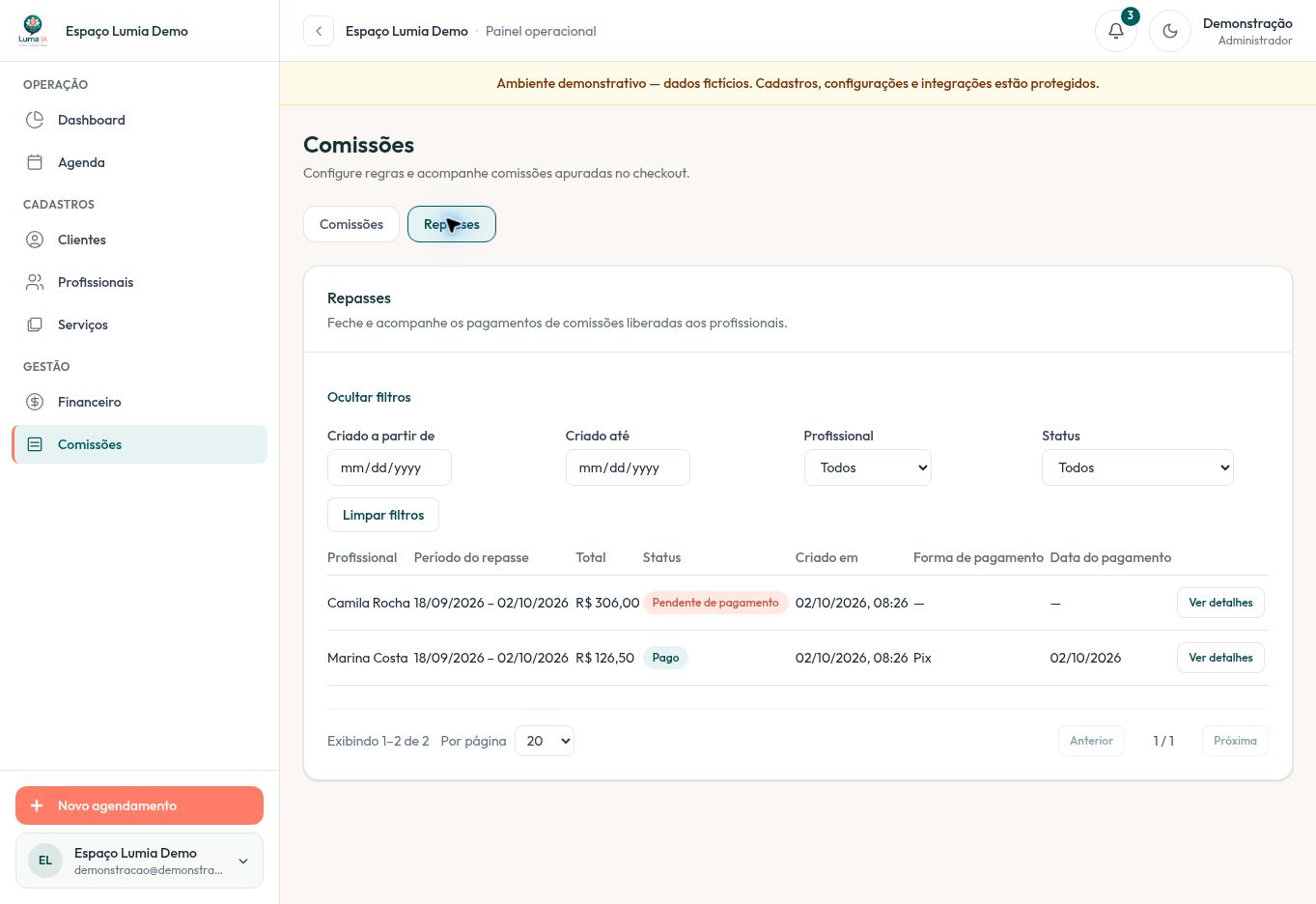Click the Pago status badge
This screenshot has width=1316, height=904.
pos(665,658)
